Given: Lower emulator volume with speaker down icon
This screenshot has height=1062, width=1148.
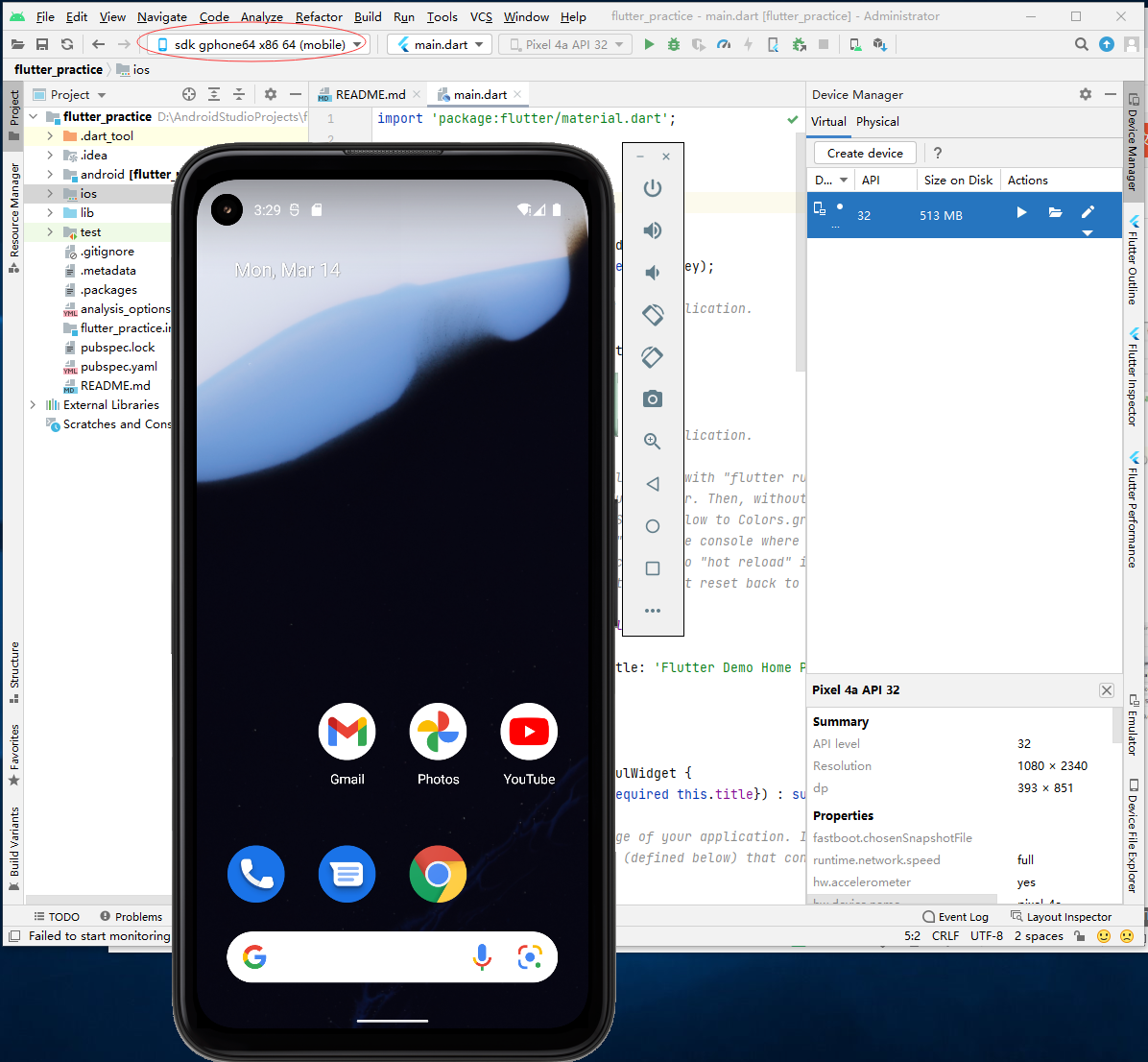Looking at the screenshot, I should [653, 273].
